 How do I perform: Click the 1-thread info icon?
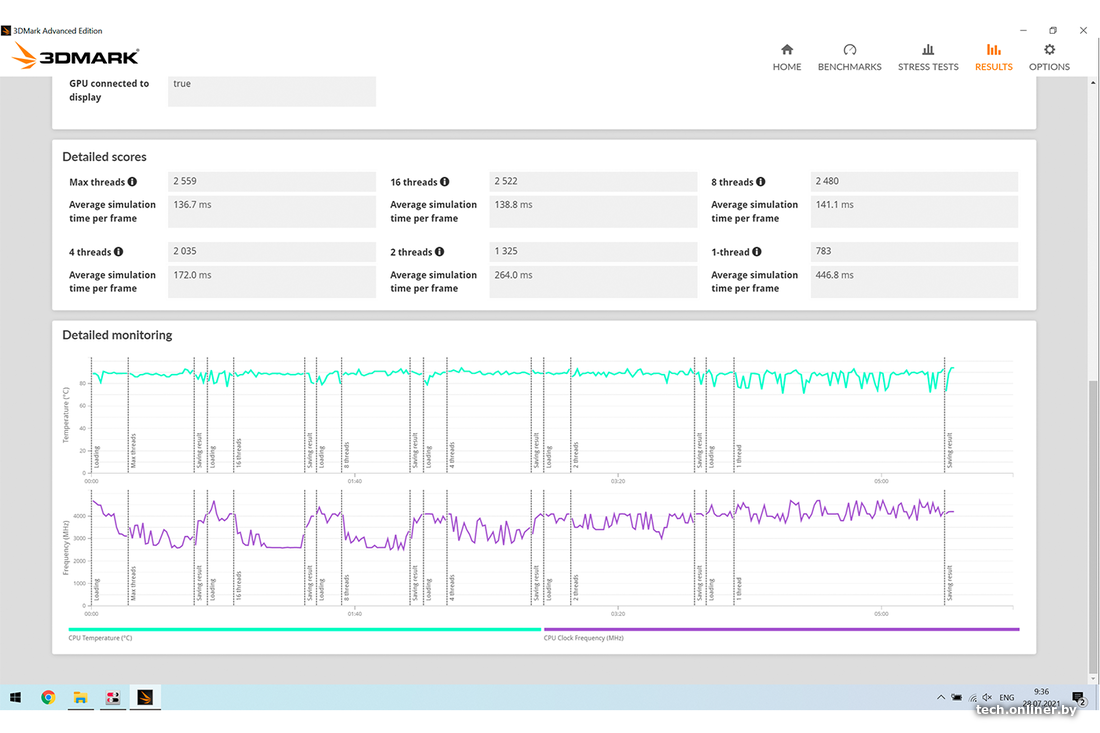pos(757,252)
